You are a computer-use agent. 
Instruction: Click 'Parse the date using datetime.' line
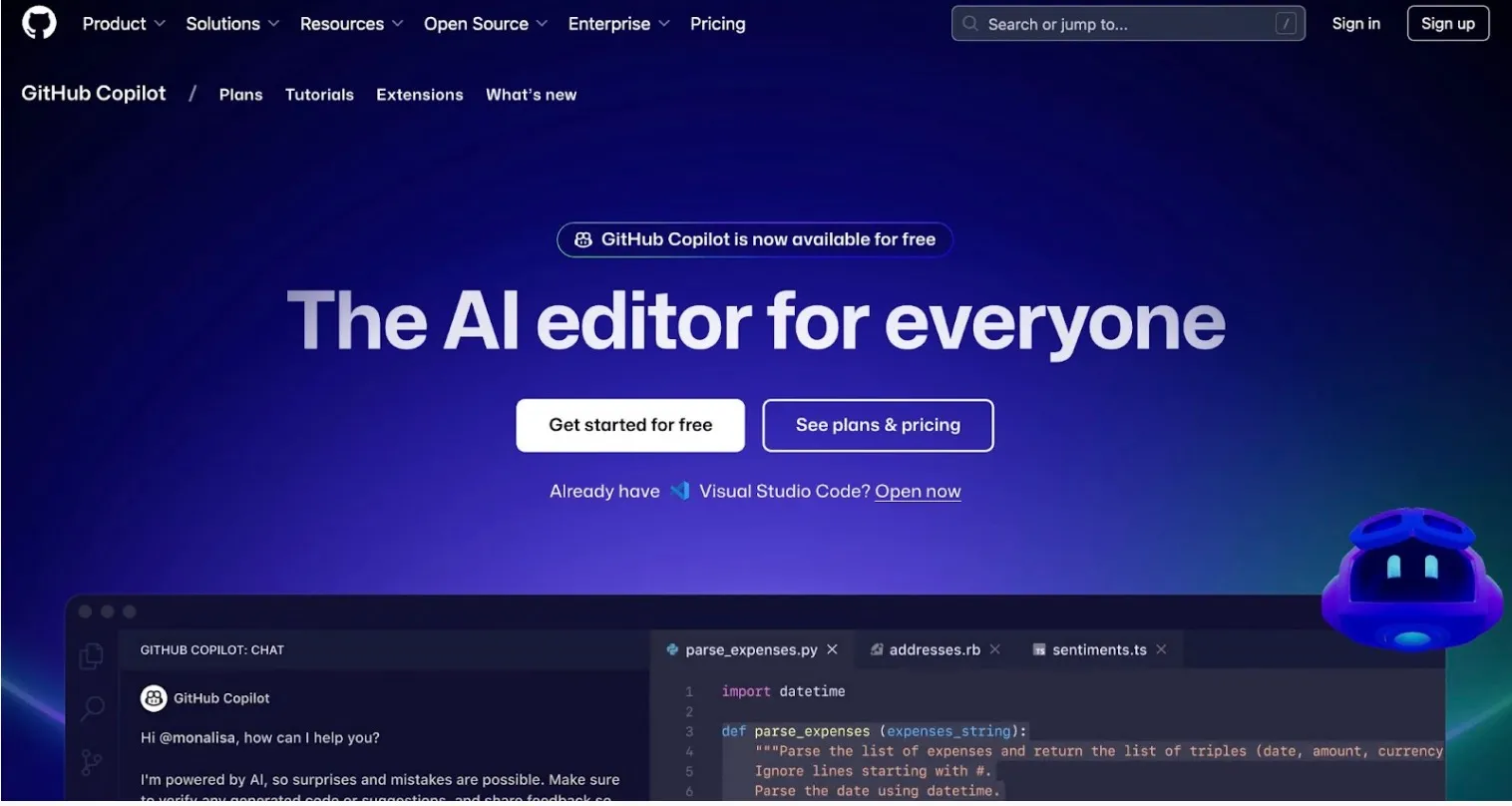tap(877, 791)
